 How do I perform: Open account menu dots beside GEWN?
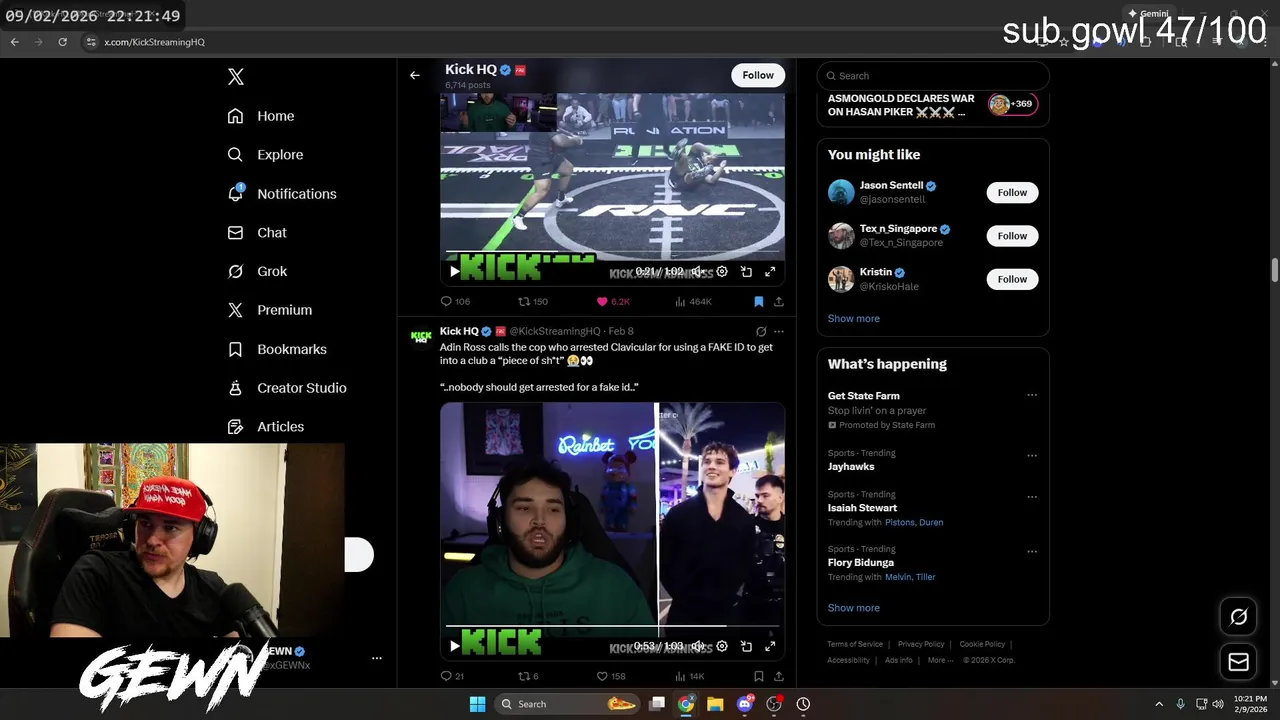[x=377, y=658]
